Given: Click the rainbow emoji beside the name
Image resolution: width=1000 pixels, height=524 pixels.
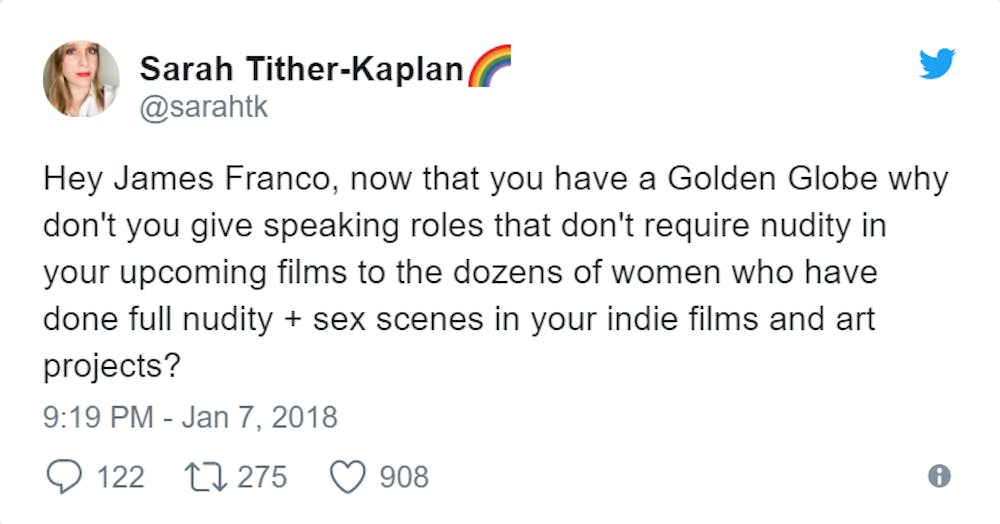Looking at the screenshot, I should (x=488, y=66).
